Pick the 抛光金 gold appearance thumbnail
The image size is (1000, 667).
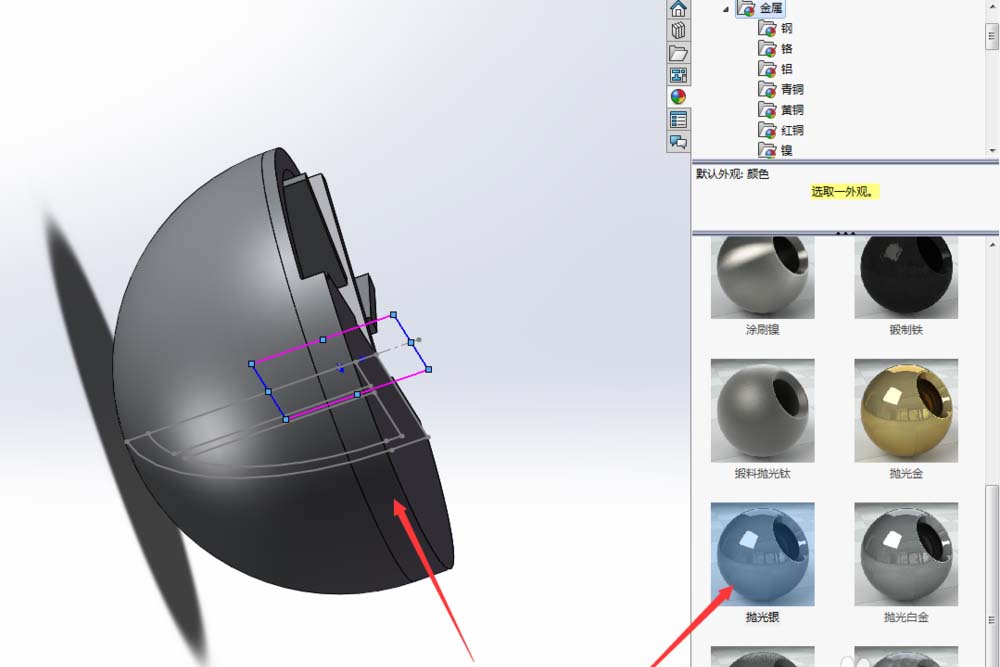[x=906, y=411]
